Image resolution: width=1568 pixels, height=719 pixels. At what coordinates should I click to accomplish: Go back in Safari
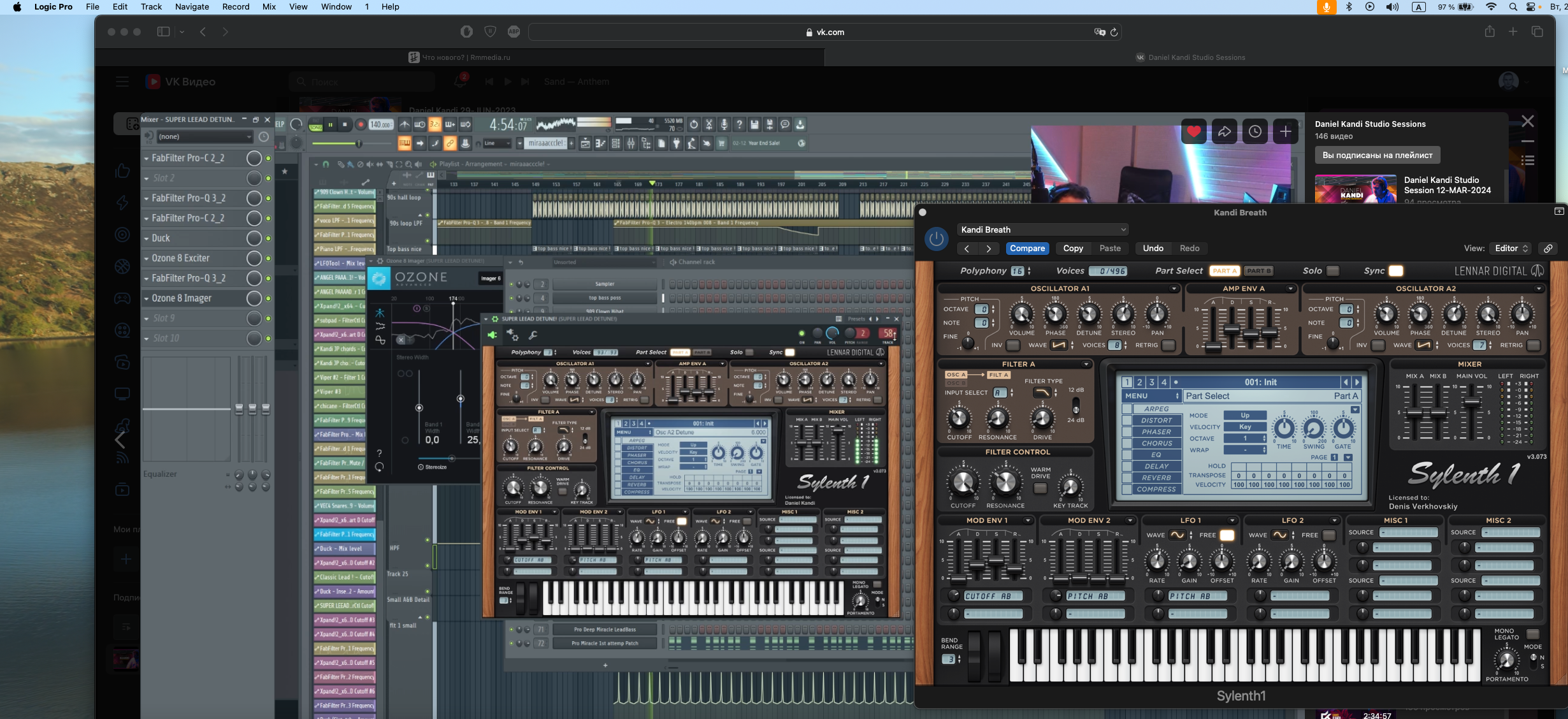(x=203, y=32)
